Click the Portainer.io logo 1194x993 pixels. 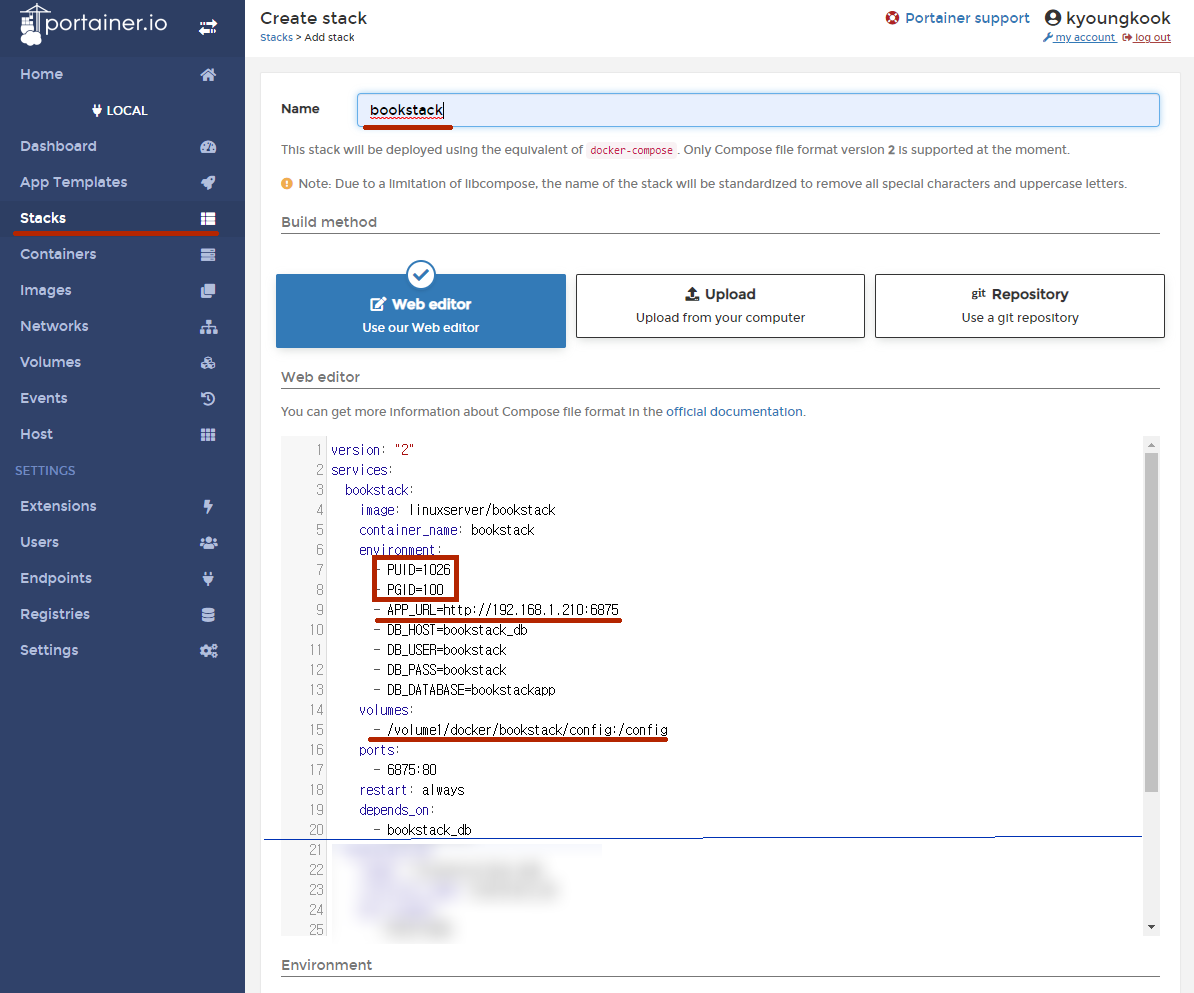(x=93, y=24)
